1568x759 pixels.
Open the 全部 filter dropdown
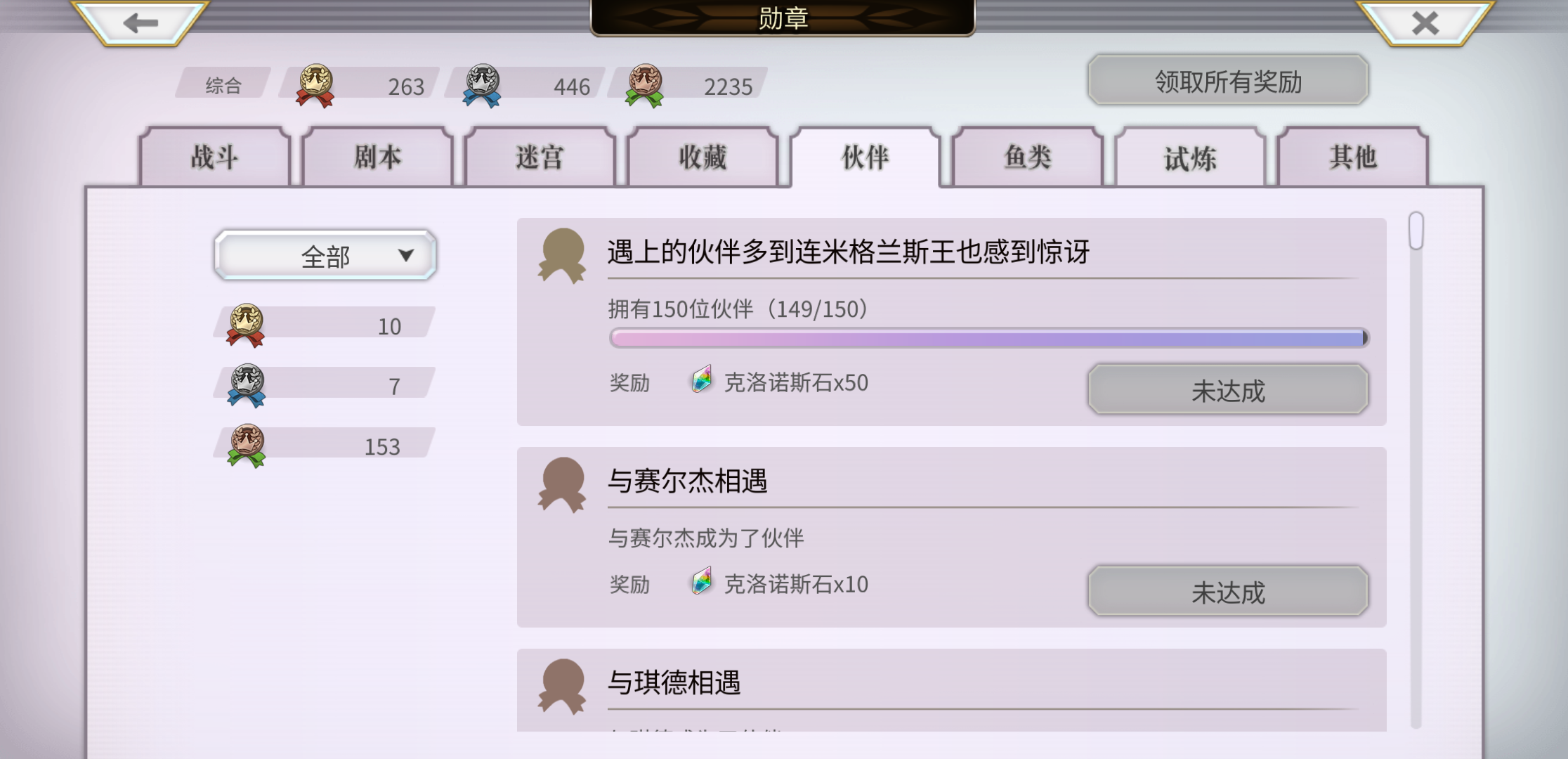325,255
